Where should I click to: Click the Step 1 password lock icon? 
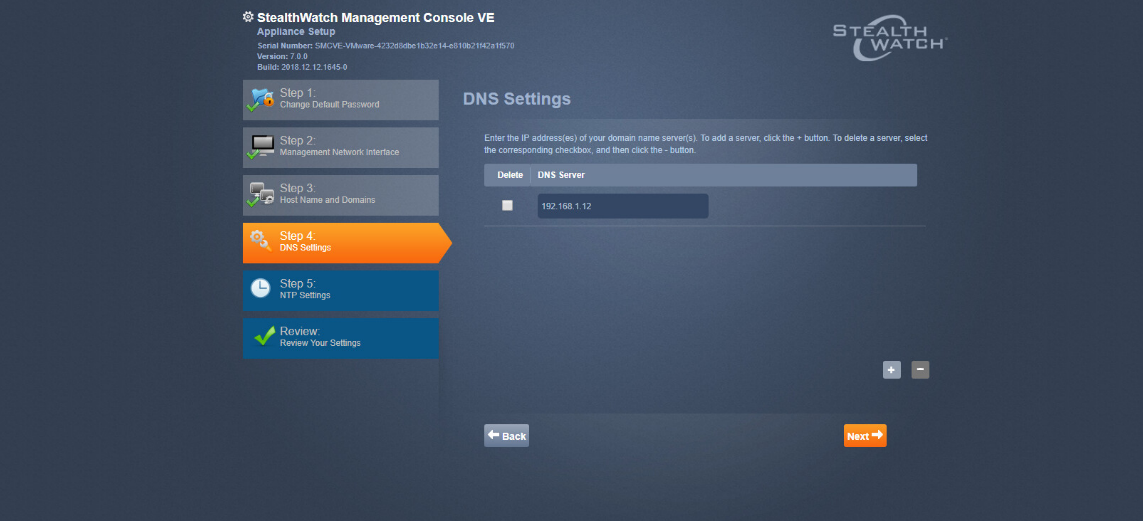point(261,99)
